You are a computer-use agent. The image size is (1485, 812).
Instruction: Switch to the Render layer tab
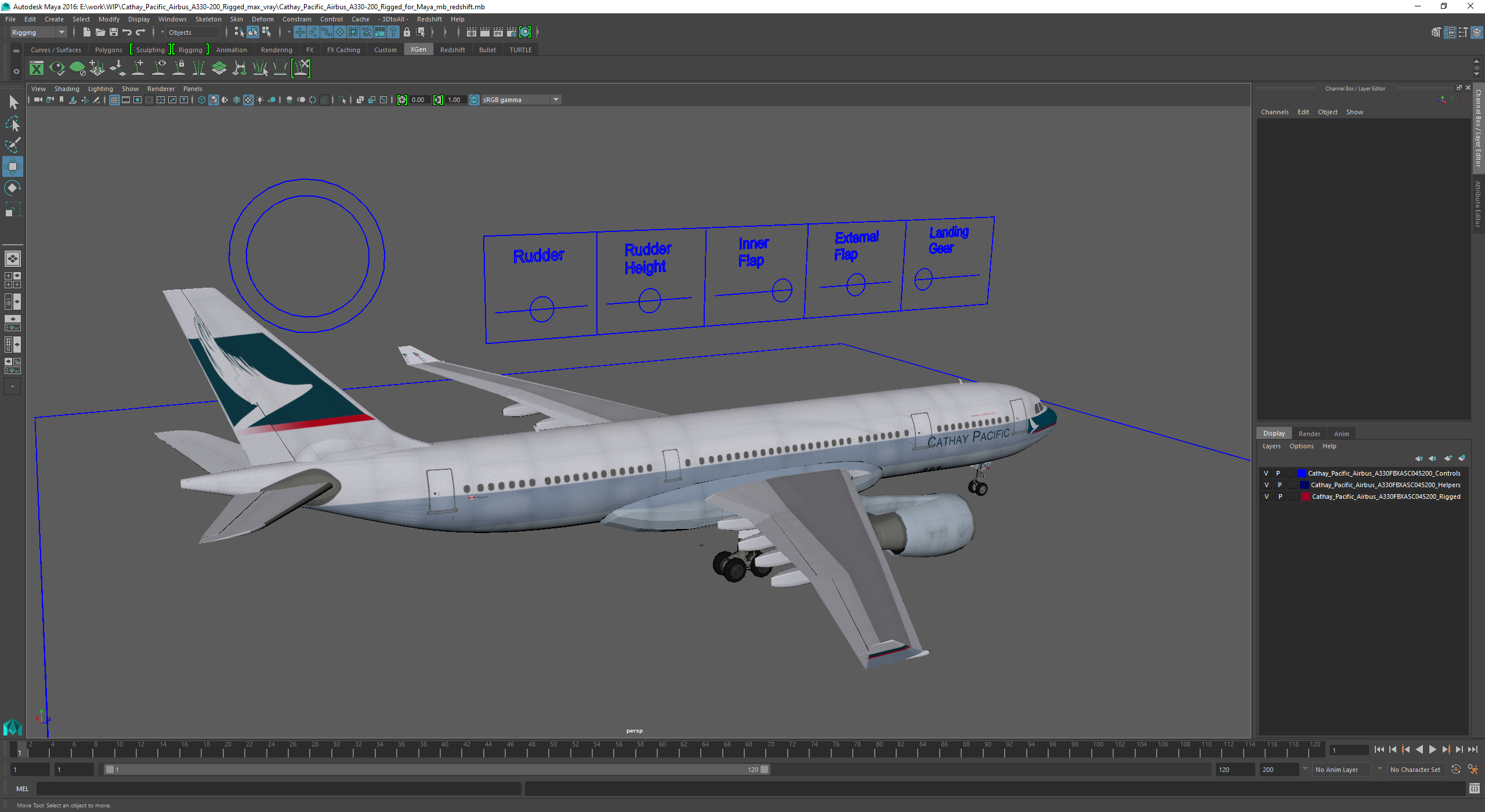tap(1309, 434)
